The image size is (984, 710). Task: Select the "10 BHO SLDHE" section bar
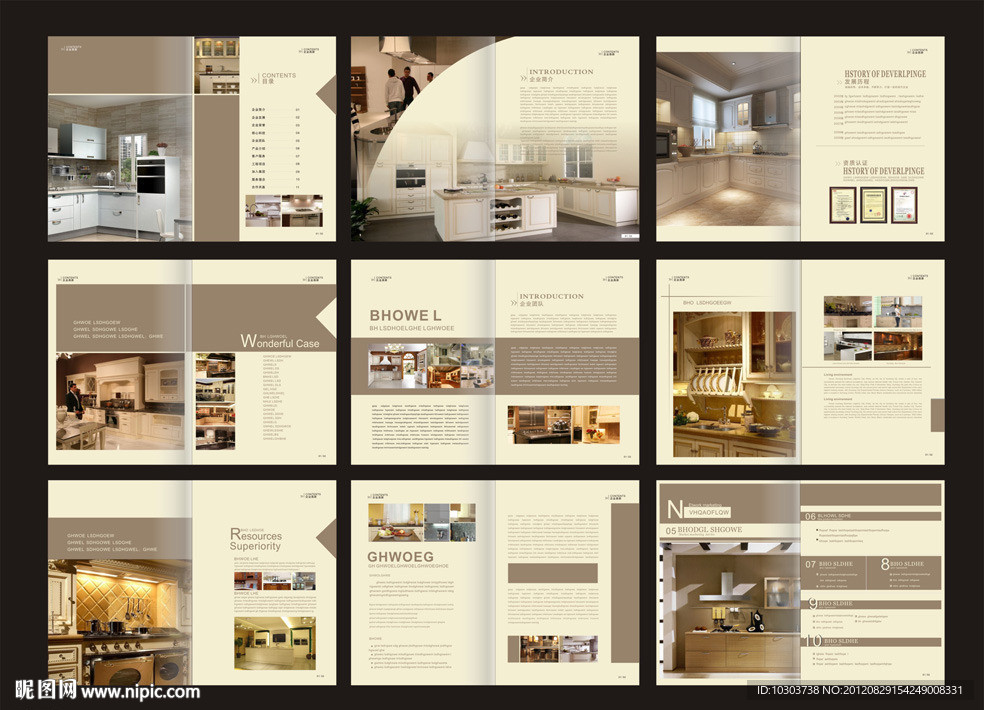pos(872,641)
